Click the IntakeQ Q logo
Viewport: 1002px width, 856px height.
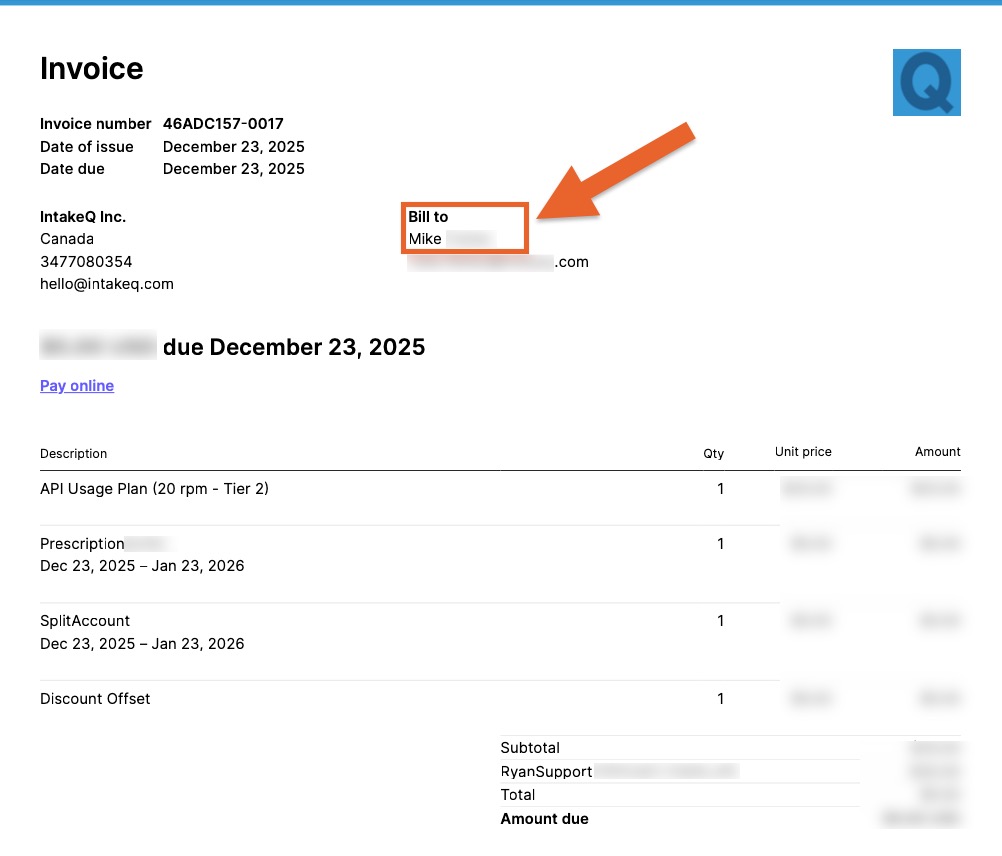pos(927,82)
